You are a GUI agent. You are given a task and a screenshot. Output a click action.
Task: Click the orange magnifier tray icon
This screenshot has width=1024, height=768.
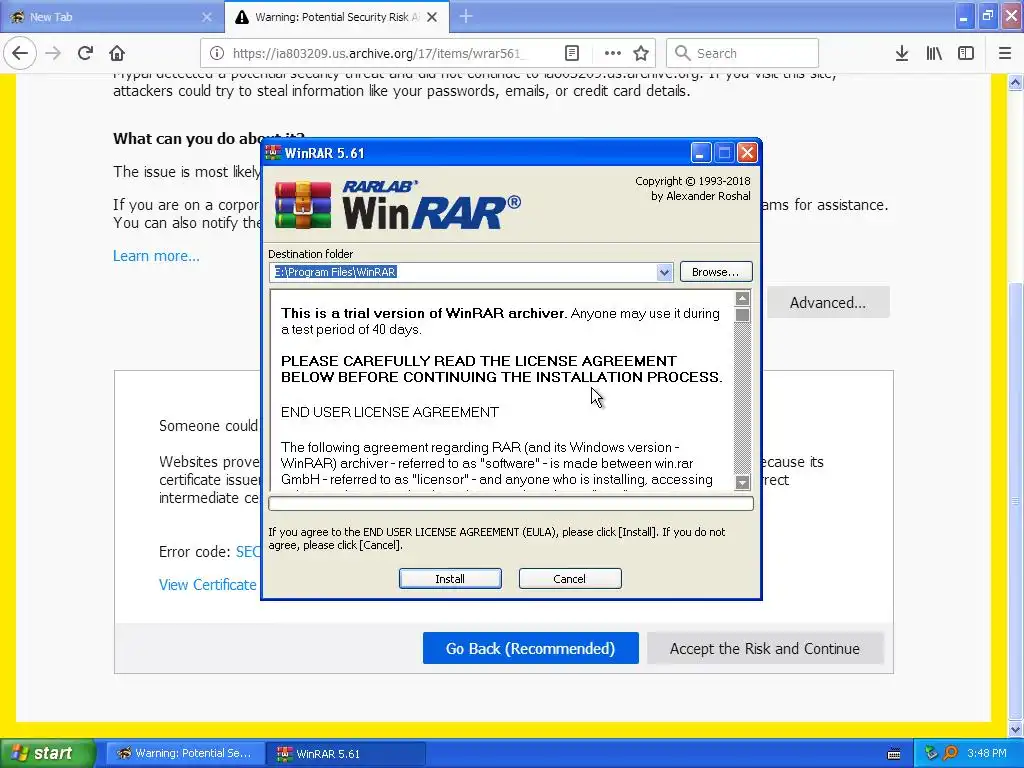click(x=950, y=754)
